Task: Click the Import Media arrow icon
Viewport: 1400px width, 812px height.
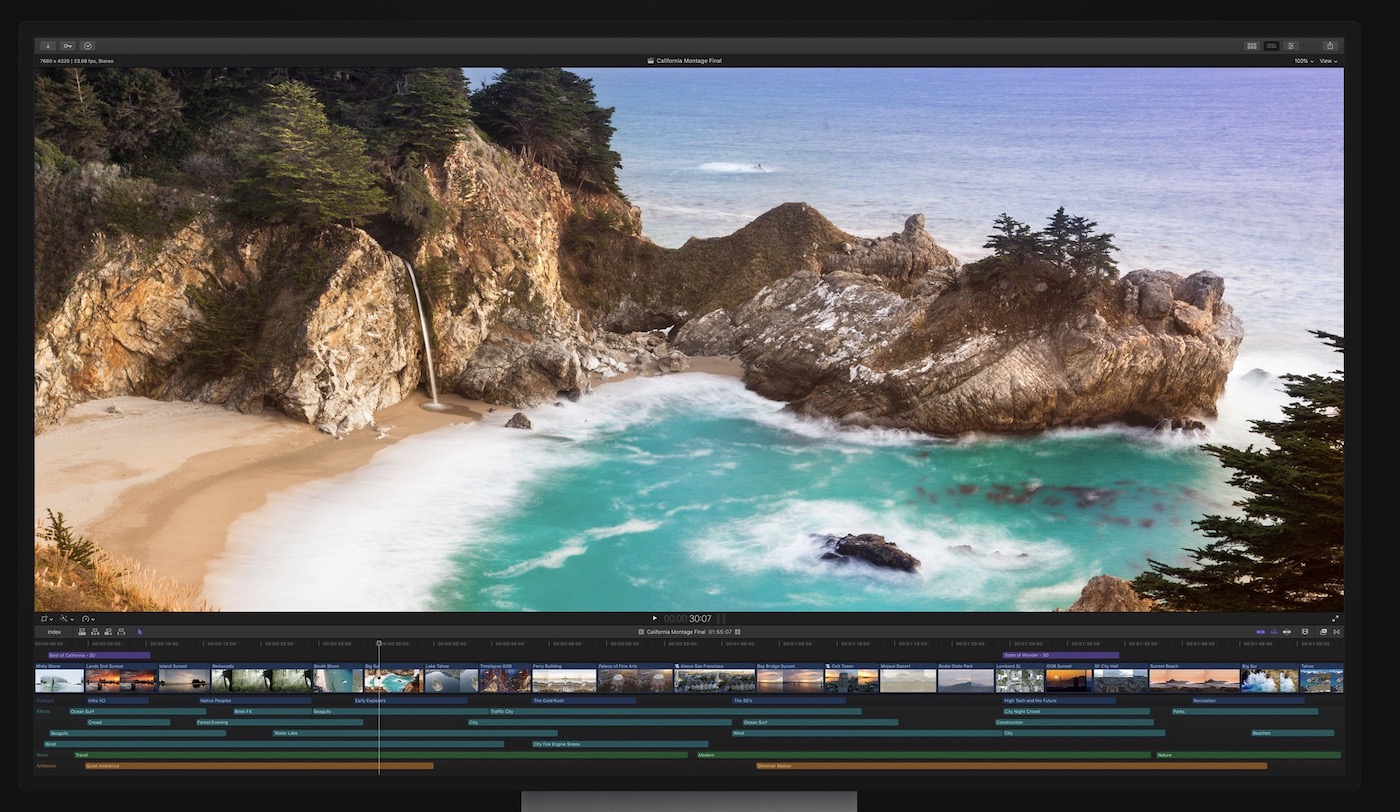Action: click(x=47, y=46)
